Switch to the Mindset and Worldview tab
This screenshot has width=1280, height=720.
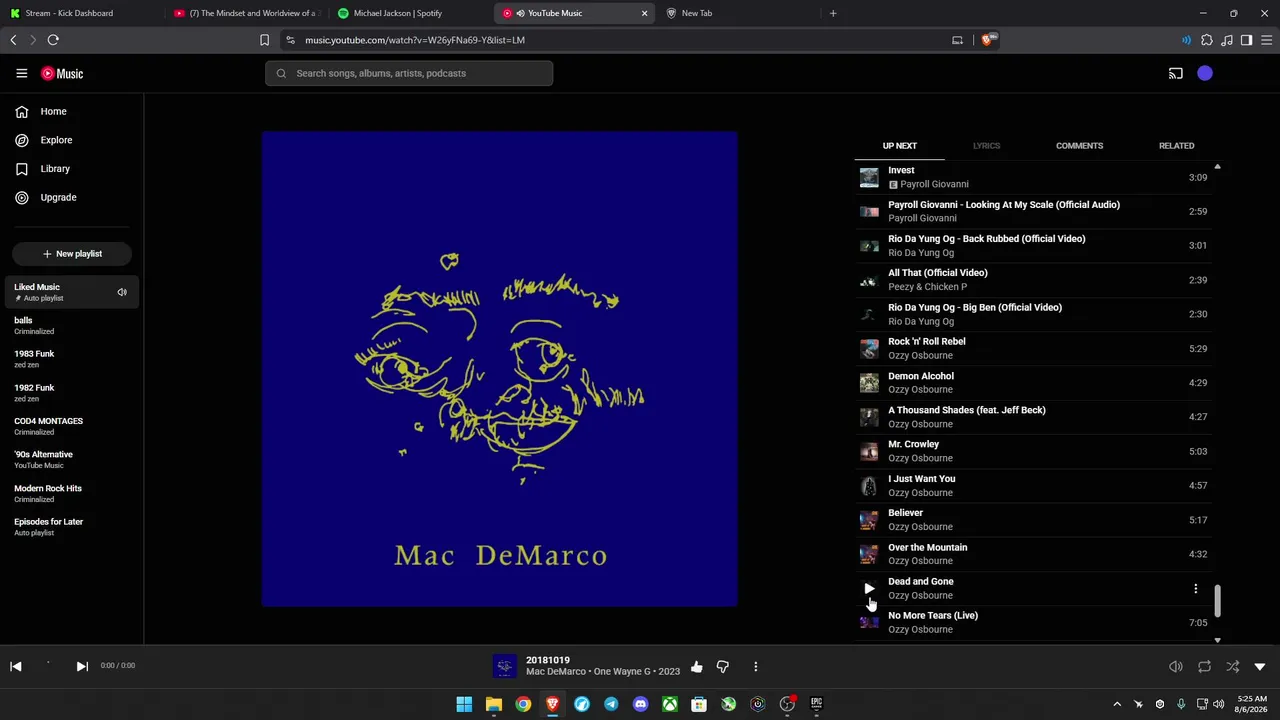tap(246, 13)
